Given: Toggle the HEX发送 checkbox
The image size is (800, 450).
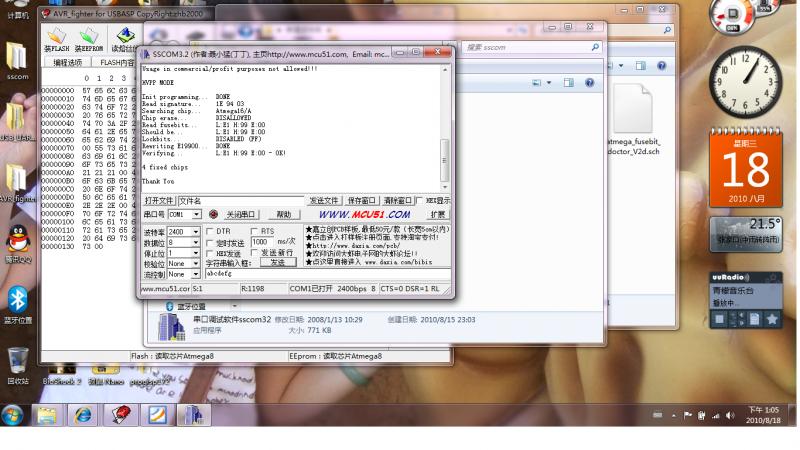Looking at the screenshot, I should [x=211, y=253].
